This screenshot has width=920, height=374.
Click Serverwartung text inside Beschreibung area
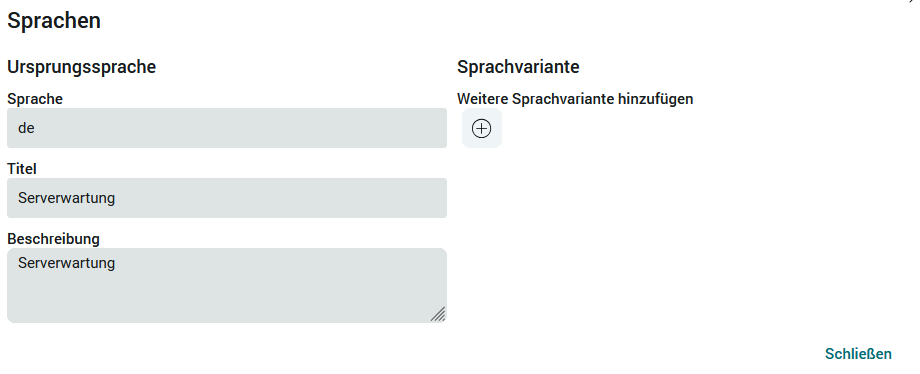[66, 262]
